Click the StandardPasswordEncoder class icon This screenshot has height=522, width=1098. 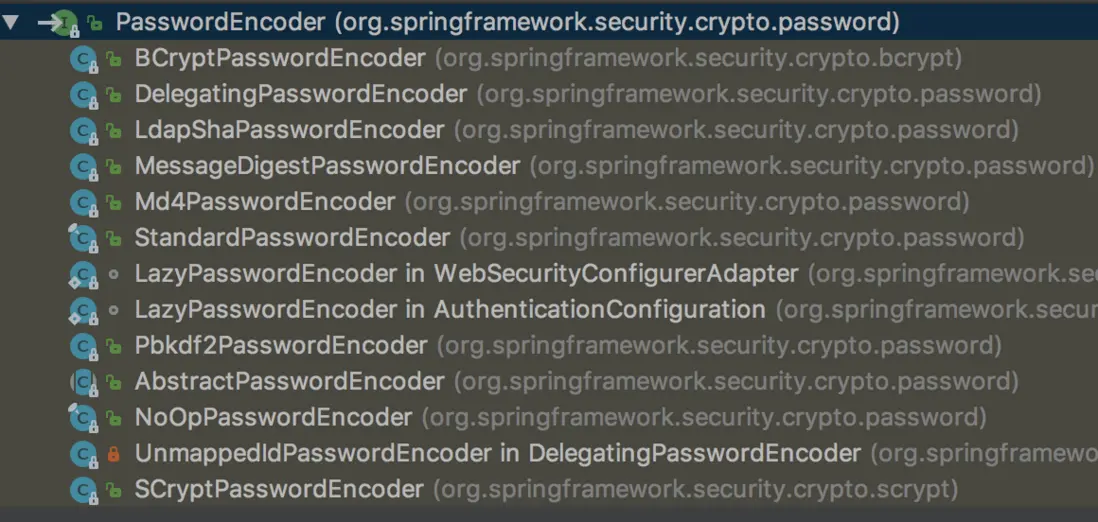click(82, 239)
